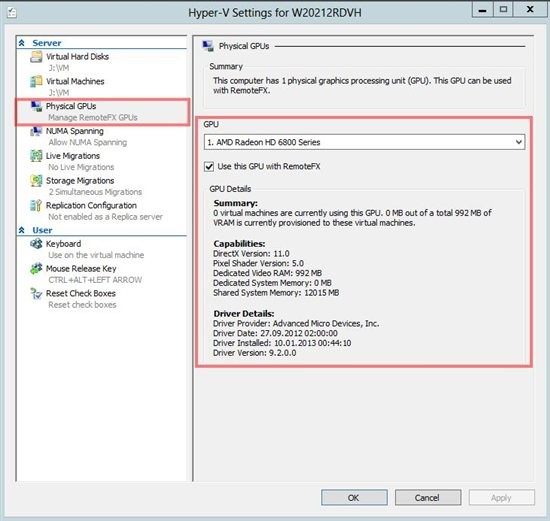This screenshot has width=550, height=521.
Task: Click 'Shared System Memory: 12015 MB' line
Action: tap(276, 293)
